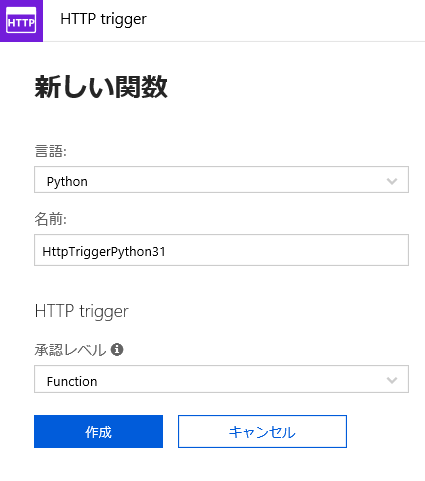Click the 作成 button

(x=98, y=431)
